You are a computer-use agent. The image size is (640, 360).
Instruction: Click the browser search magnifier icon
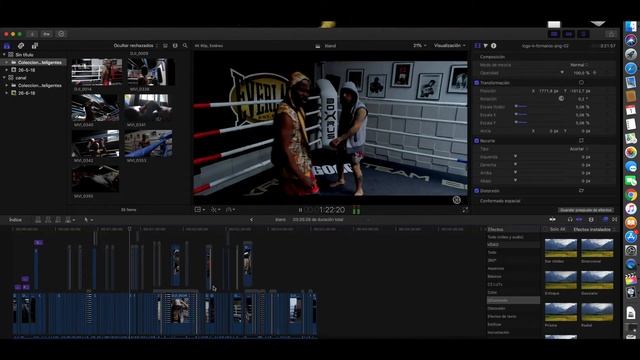point(185,46)
